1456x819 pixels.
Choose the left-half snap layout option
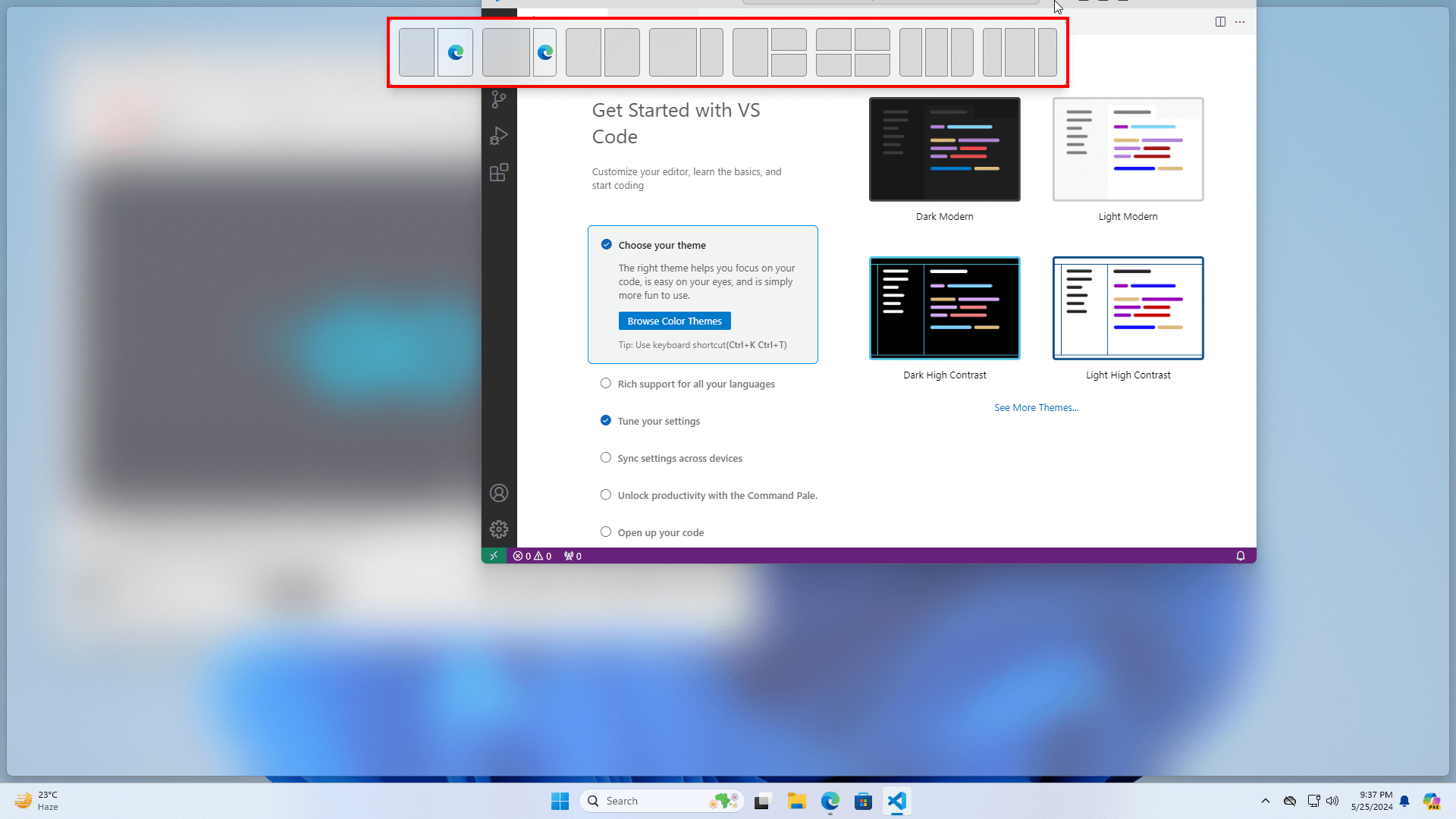coord(416,52)
